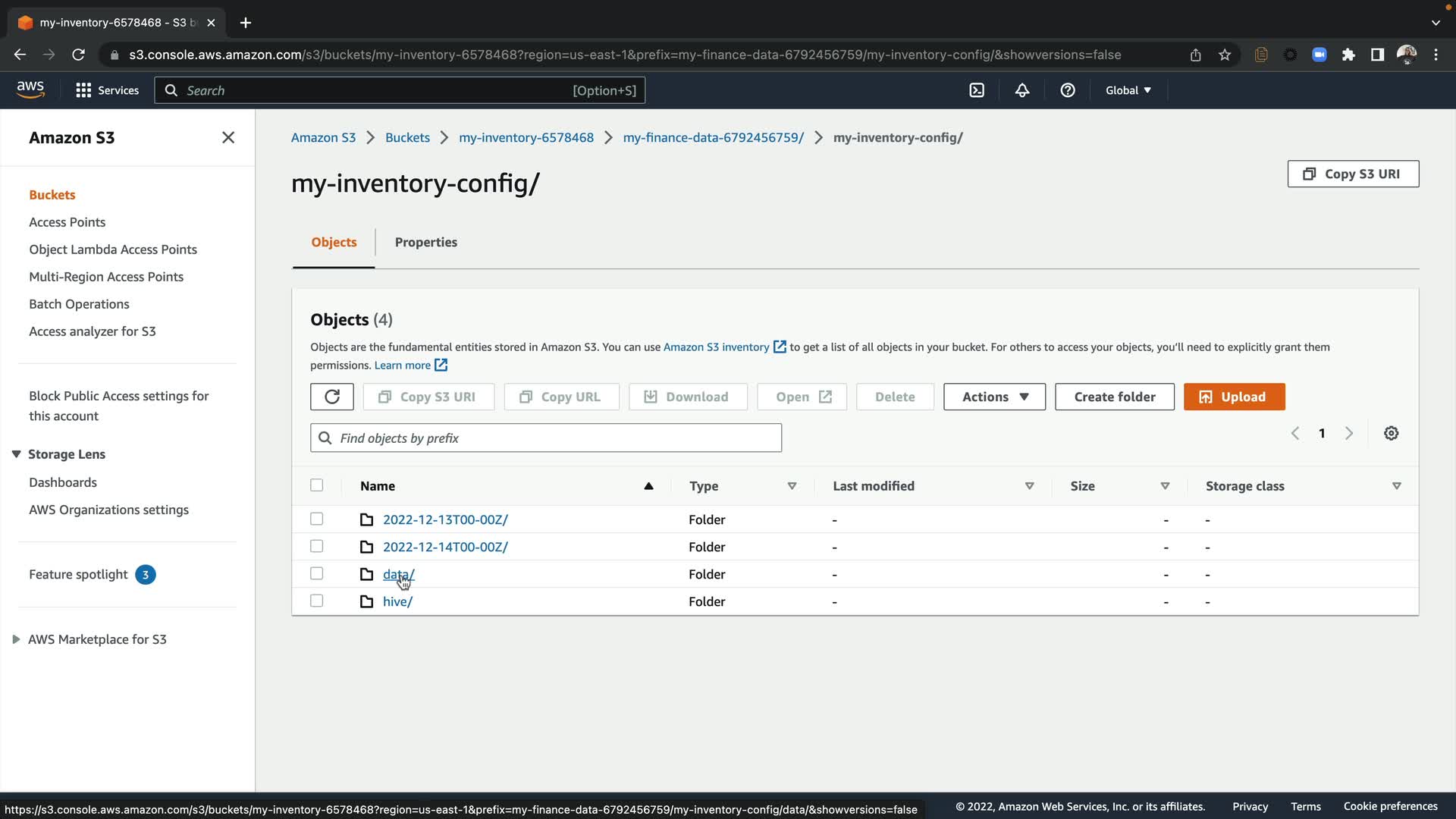The width and height of the screenshot is (1456, 819).
Task: Open the notifications bell icon
Action: pos(1022,90)
